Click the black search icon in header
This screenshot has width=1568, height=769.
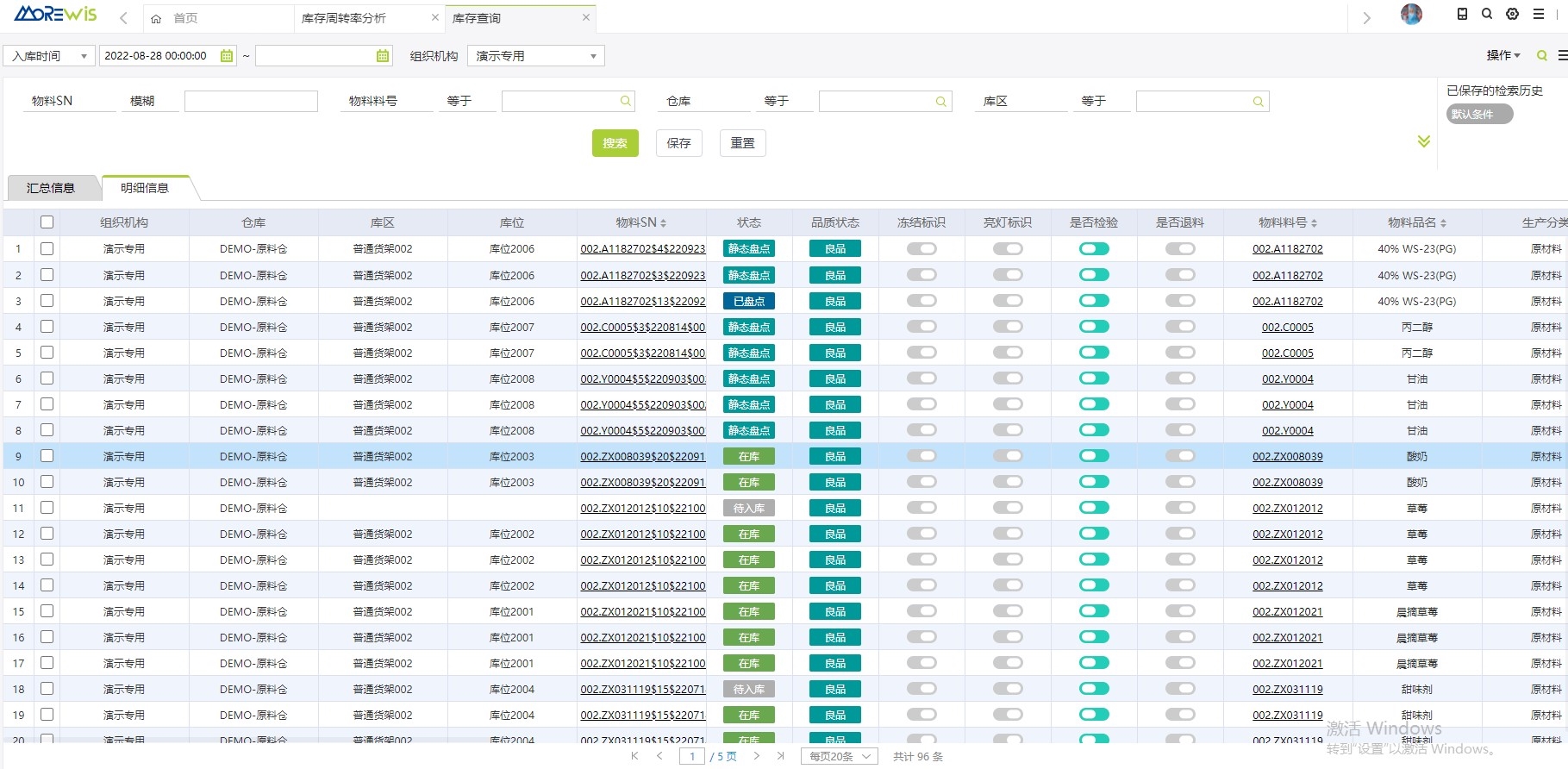pyautogui.click(x=1487, y=14)
